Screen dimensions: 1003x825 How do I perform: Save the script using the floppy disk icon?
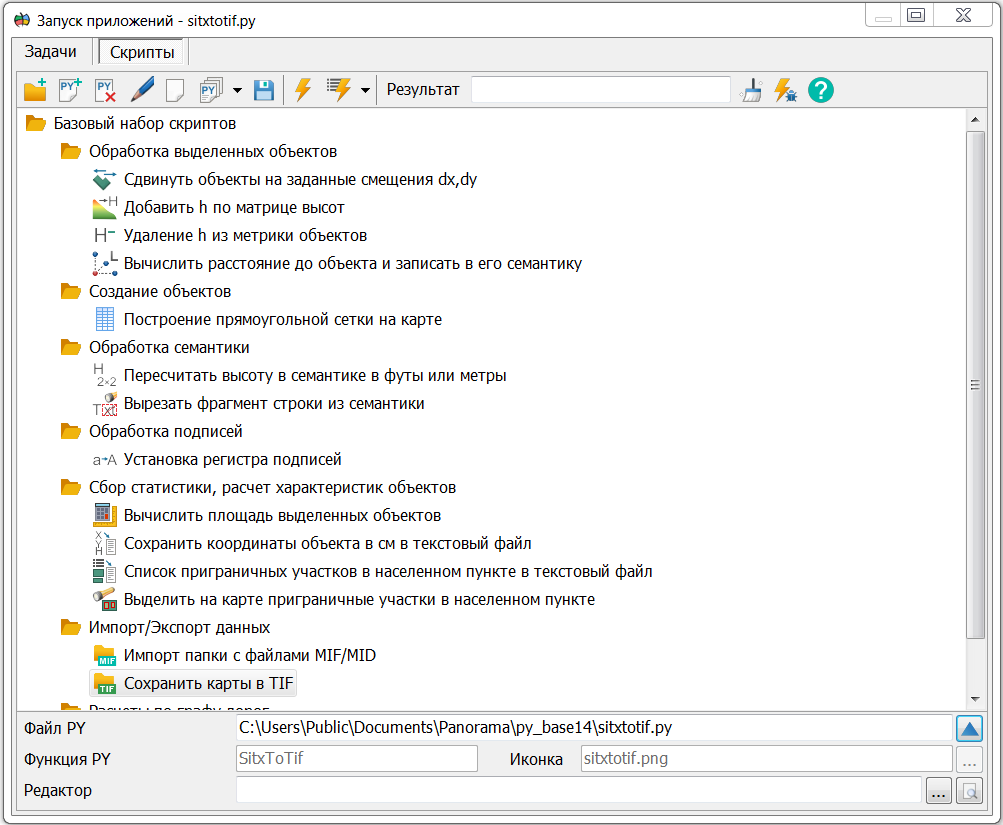[263, 90]
